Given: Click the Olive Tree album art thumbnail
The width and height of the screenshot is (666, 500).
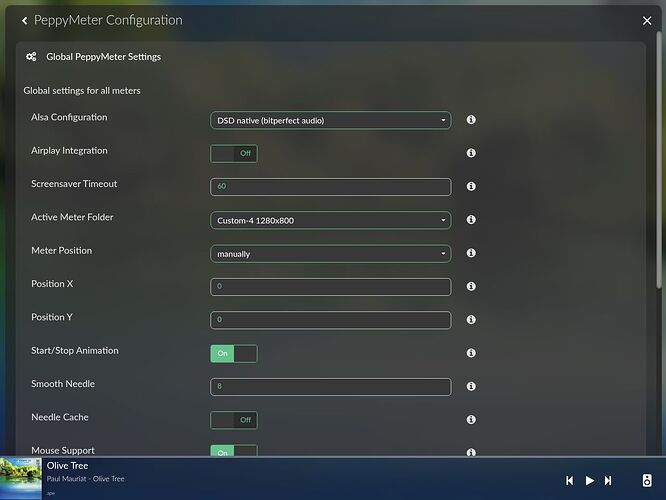Looking at the screenshot, I should (x=21, y=478).
